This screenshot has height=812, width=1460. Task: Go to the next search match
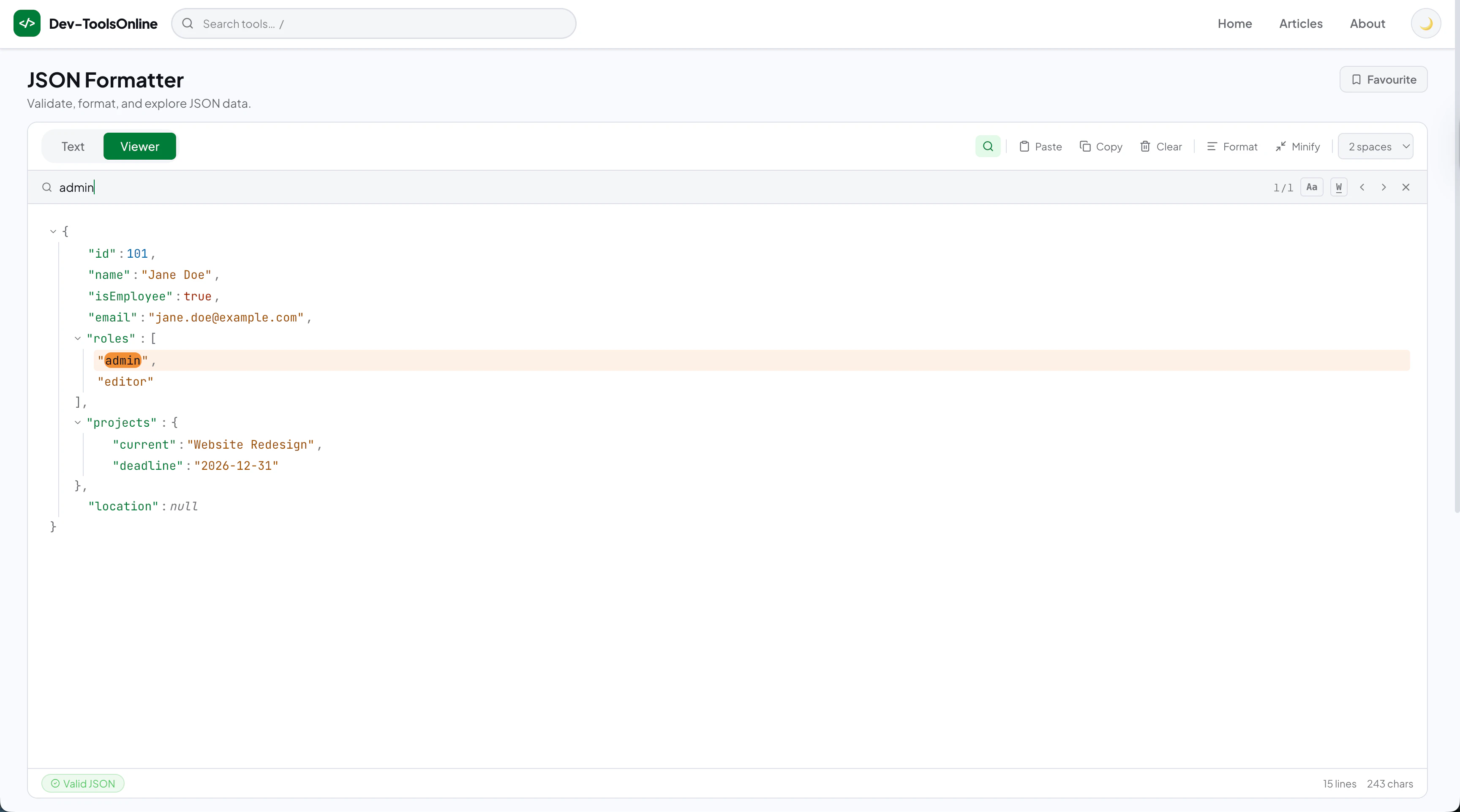1384,187
